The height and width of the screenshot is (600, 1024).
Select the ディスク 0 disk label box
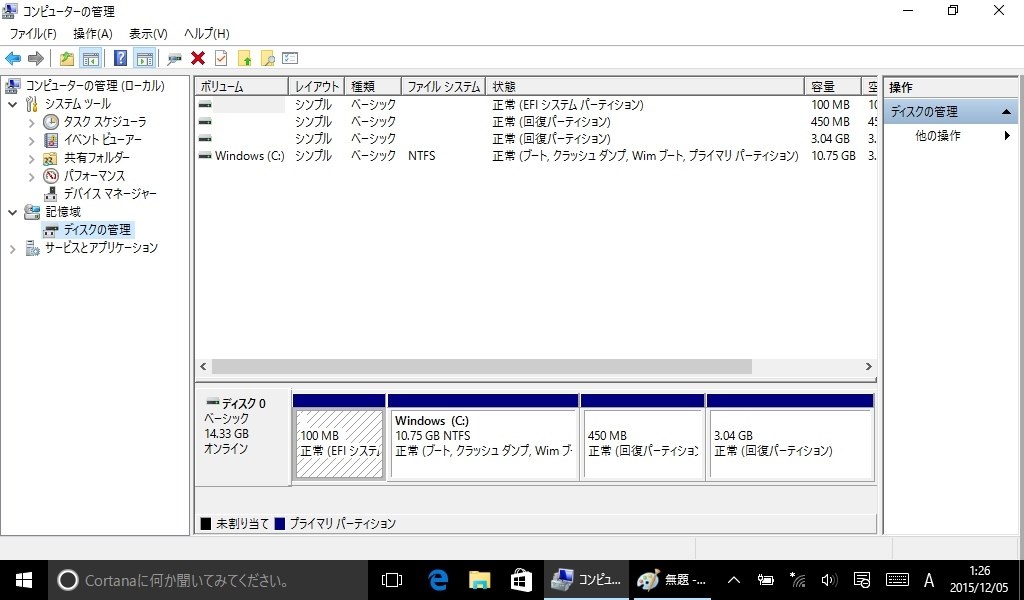[x=242, y=437]
